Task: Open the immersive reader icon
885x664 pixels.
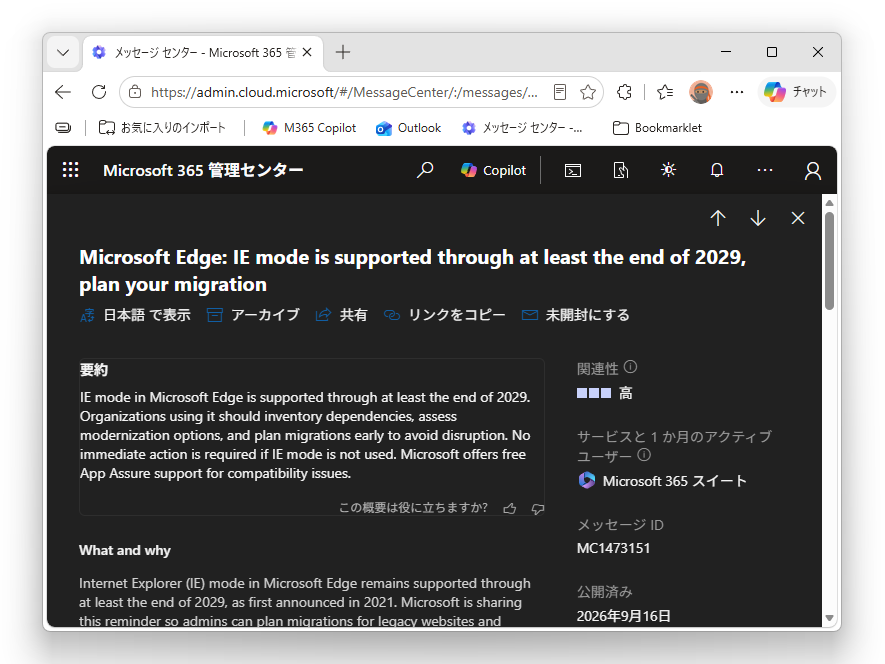Action: point(559,92)
